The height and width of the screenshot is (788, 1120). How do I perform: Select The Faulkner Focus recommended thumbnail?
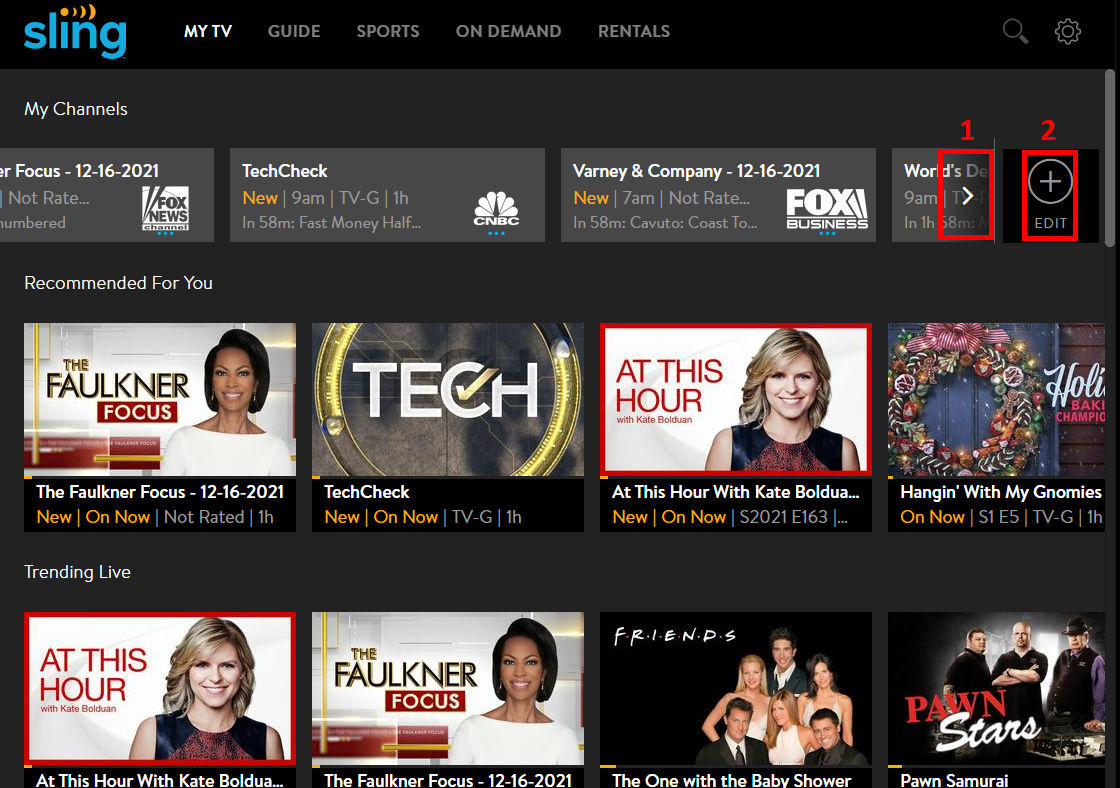pos(160,399)
